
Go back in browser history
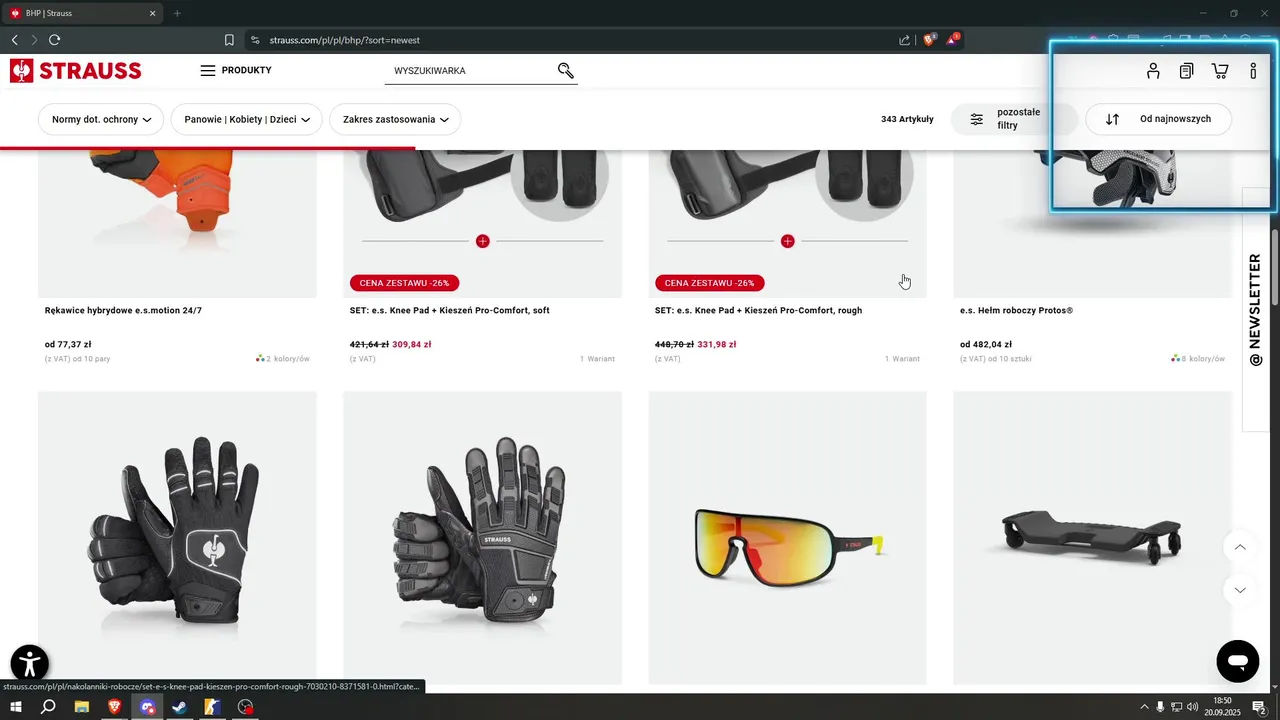coord(14,40)
